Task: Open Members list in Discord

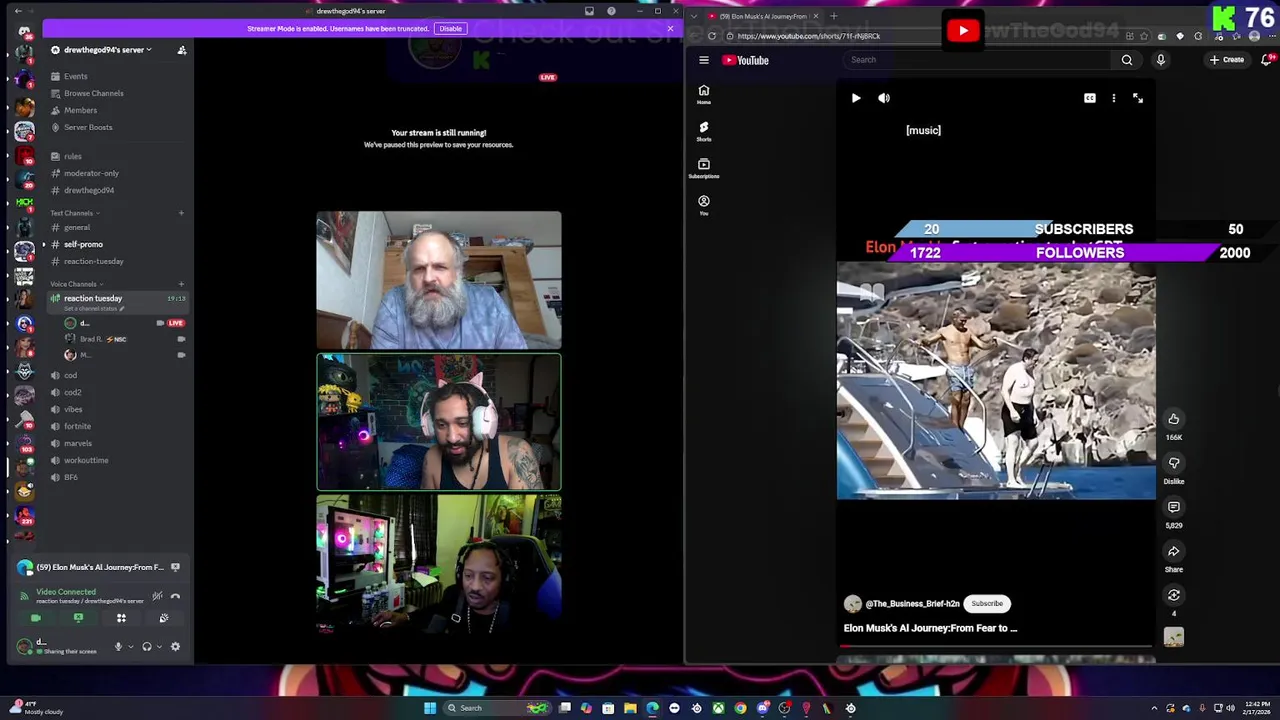Action: [80, 110]
